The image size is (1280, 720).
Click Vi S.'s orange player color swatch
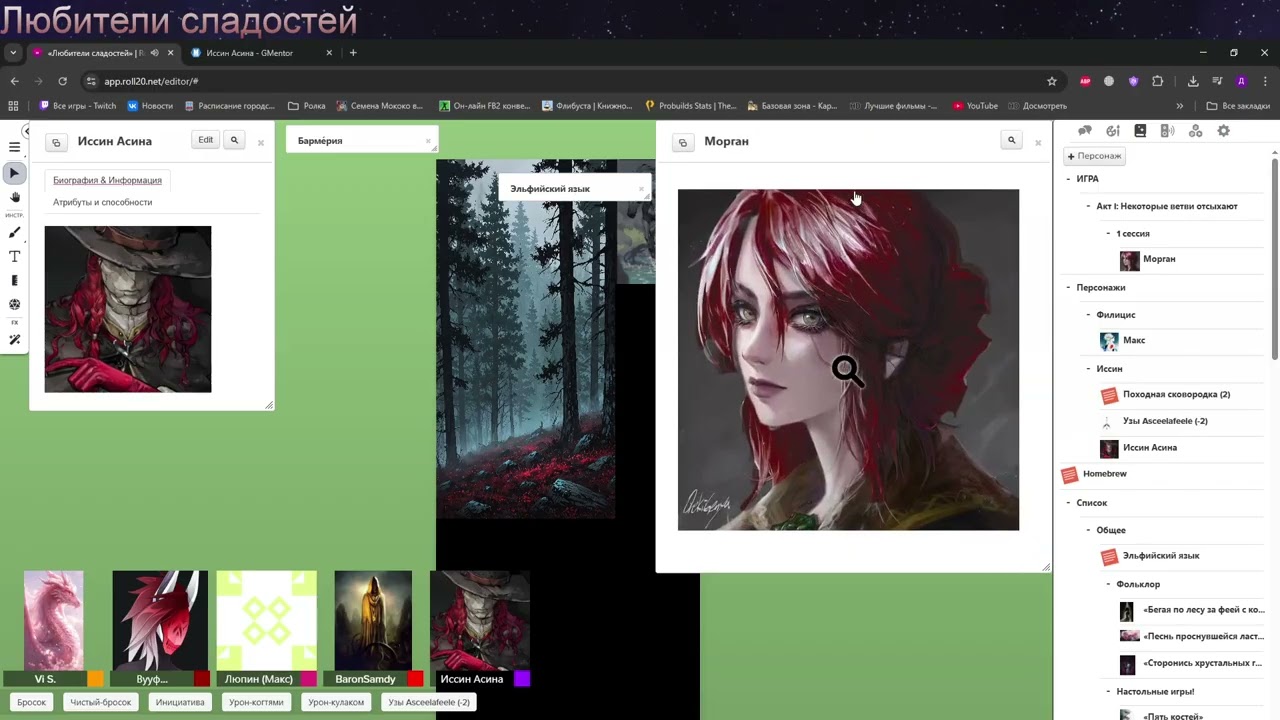point(95,679)
